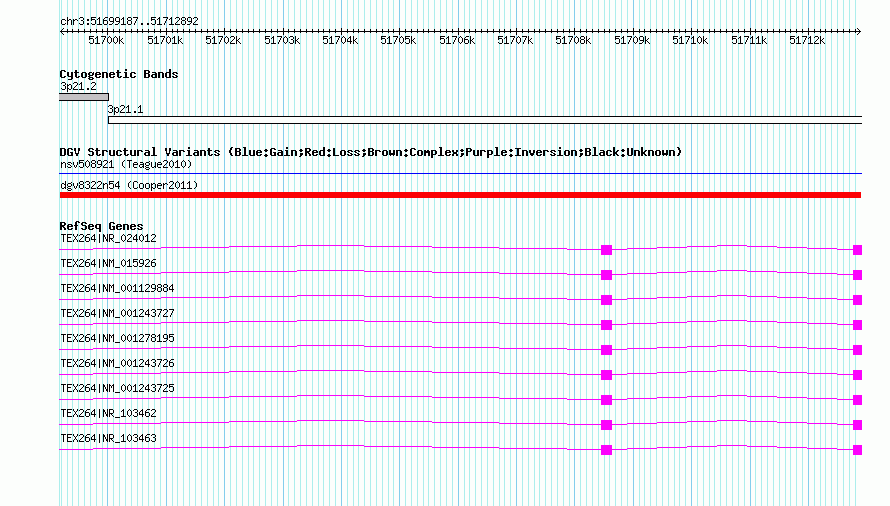The image size is (890, 506).
Task: Click the middle exon box of NM_001243725
Action: tap(607, 400)
